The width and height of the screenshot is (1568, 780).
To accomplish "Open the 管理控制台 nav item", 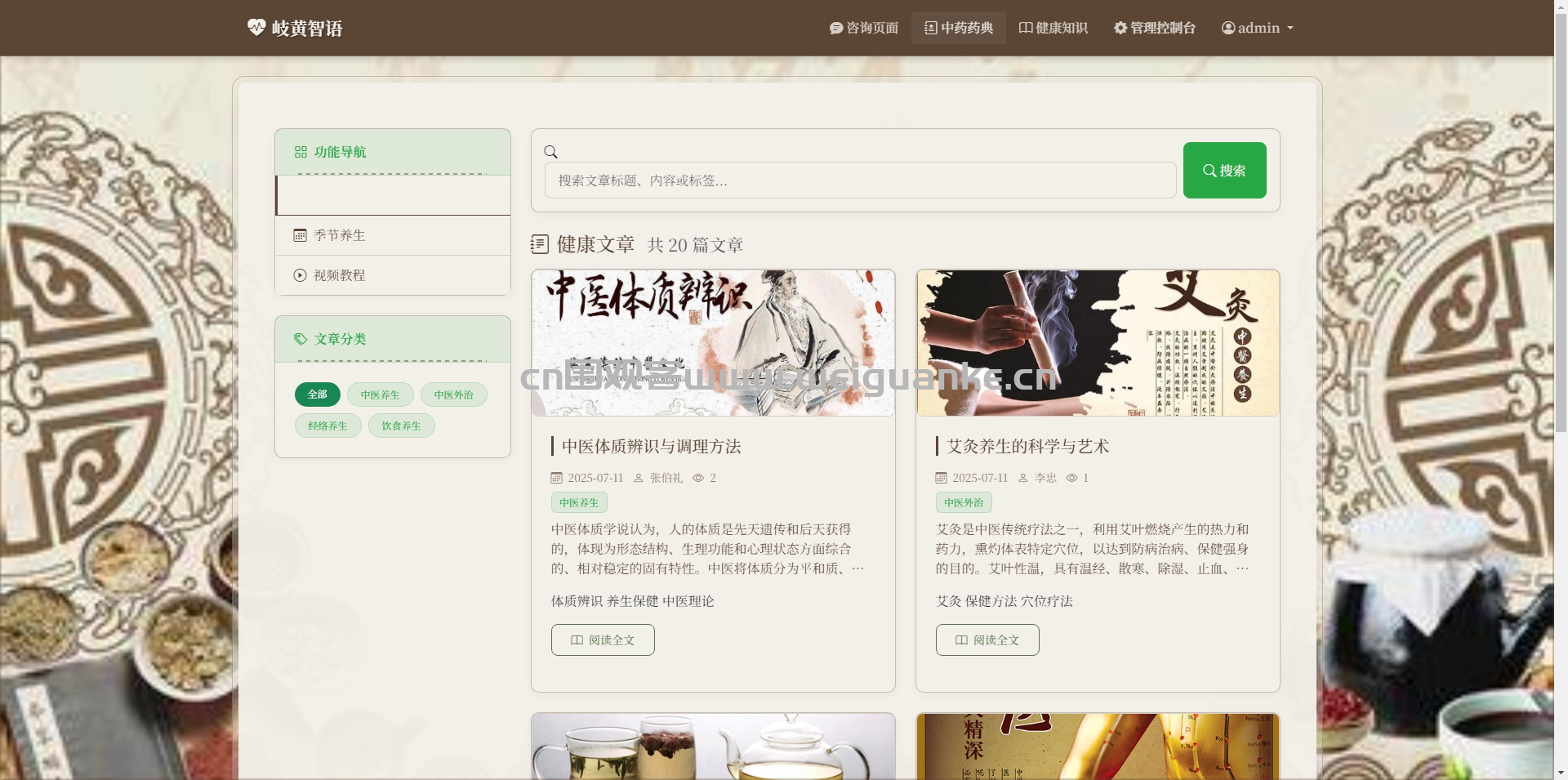I will pyautogui.click(x=1155, y=28).
